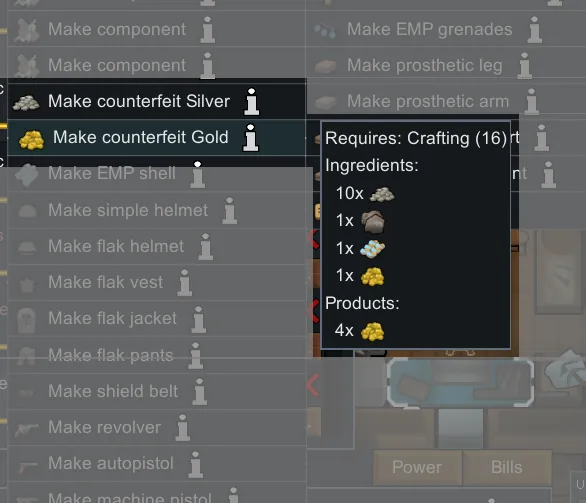Show info for Make simple helmet
This screenshot has height=503, width=586.
tap(229, 211)
